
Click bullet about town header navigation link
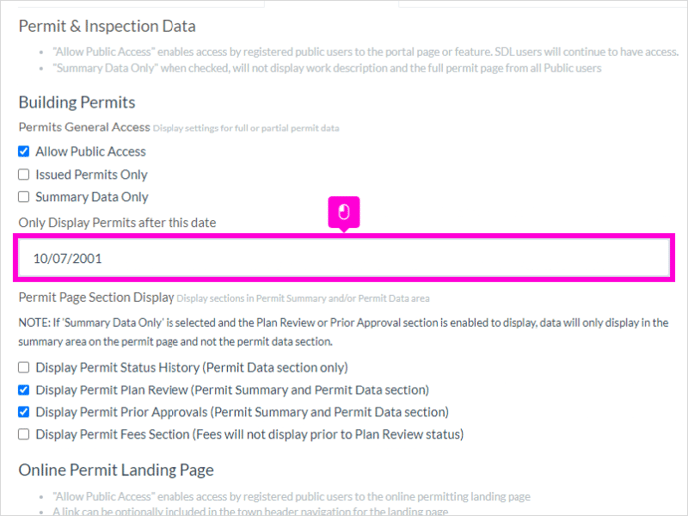(250, 511)
